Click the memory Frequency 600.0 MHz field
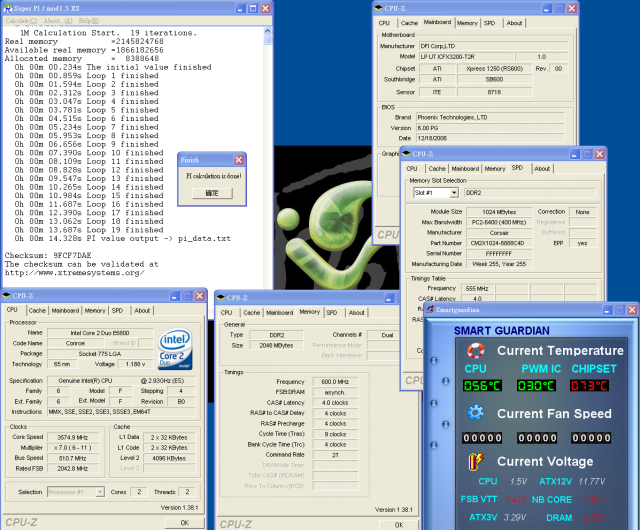640x530 pixels. tap(335, 382)
